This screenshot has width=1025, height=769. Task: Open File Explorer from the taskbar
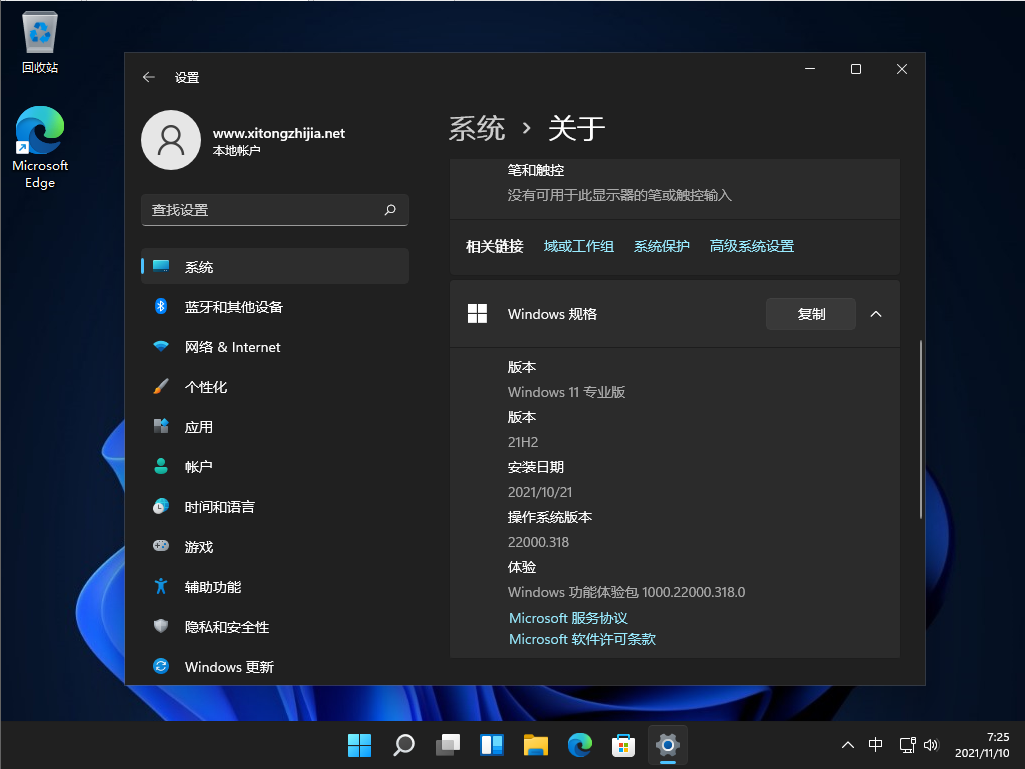pos(535,745)
